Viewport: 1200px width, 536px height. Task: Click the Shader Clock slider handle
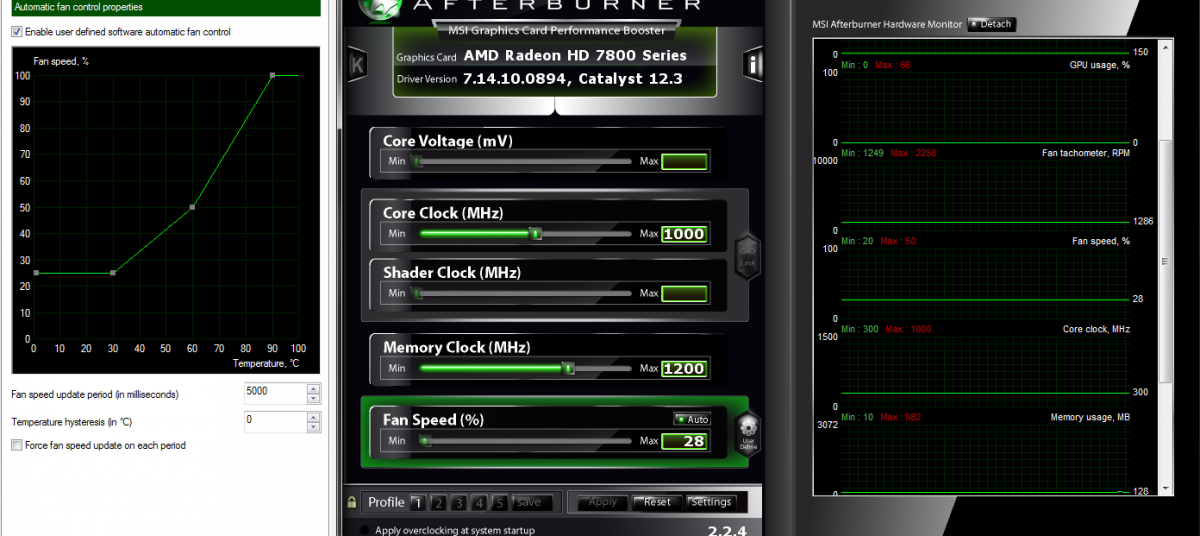click(x=419, y=293)
